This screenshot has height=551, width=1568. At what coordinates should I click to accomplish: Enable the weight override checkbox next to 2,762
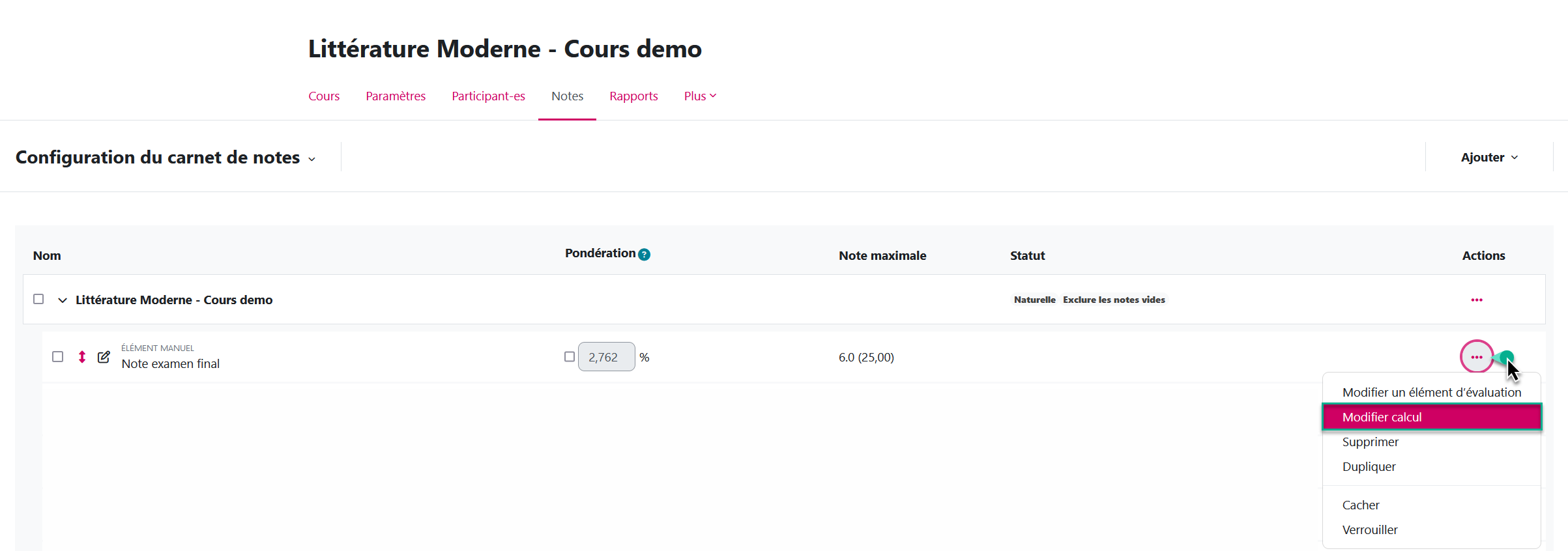pos(569,357)
